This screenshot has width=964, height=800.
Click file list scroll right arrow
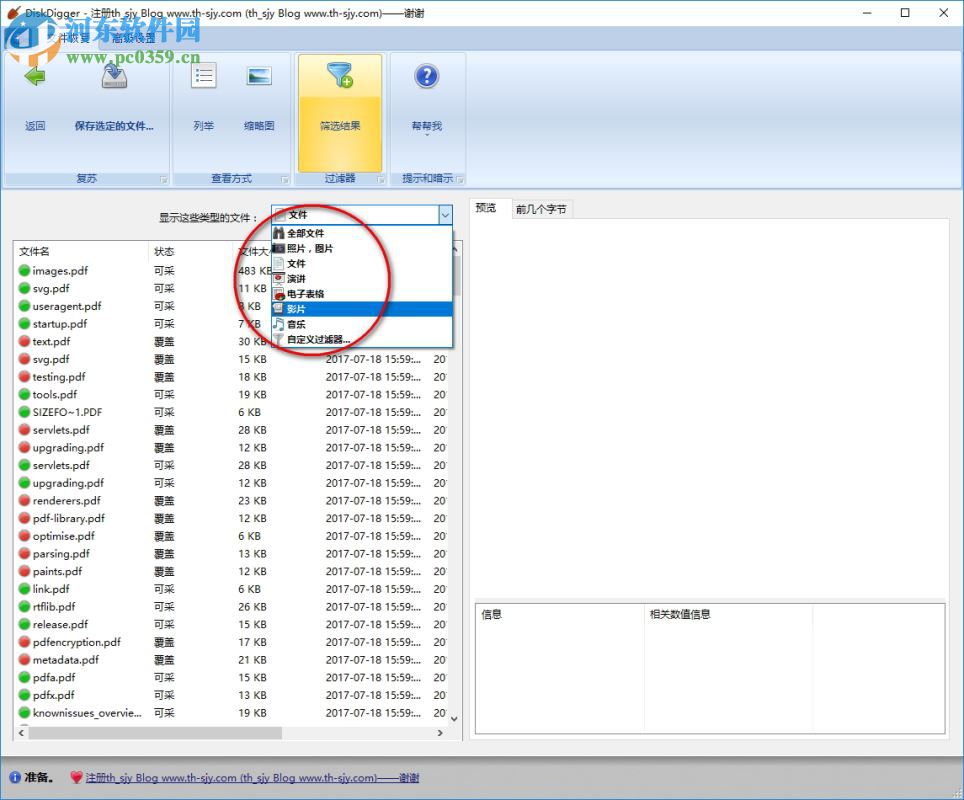[440, 733]
